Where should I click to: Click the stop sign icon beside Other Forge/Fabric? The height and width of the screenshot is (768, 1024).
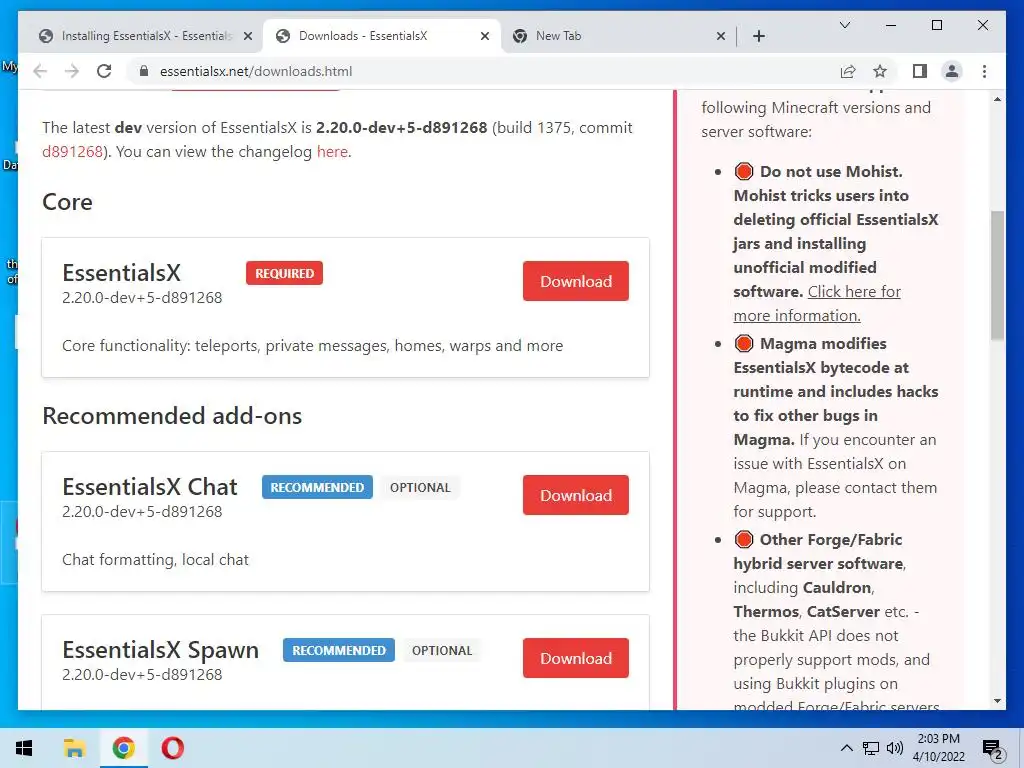tap(743, 539)
